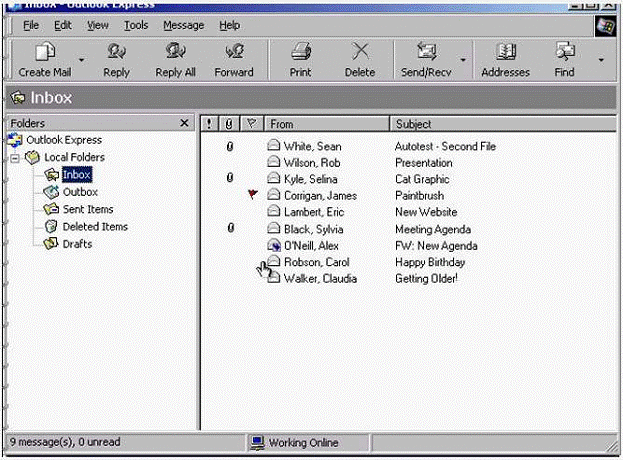Viewport: 623px width, 460px height.
Task: Click the envelope icon for Black, Sylvia
Action: pyautogui.click(x=273, y=228)
